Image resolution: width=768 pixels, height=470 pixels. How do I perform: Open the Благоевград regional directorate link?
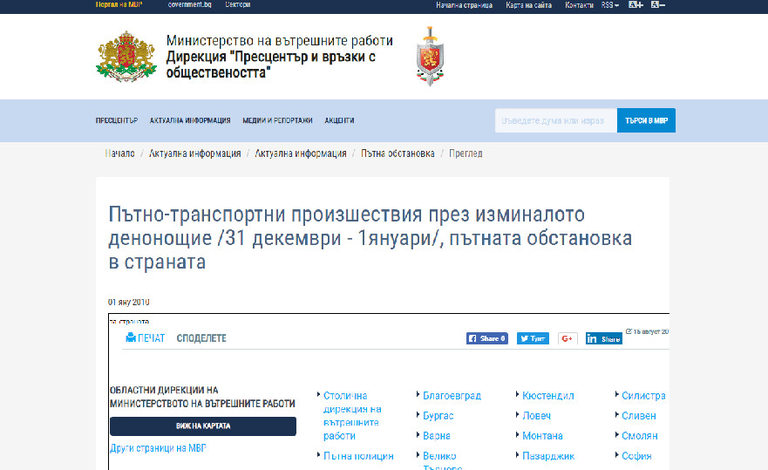pyautogui.click(x=452, y=396)
